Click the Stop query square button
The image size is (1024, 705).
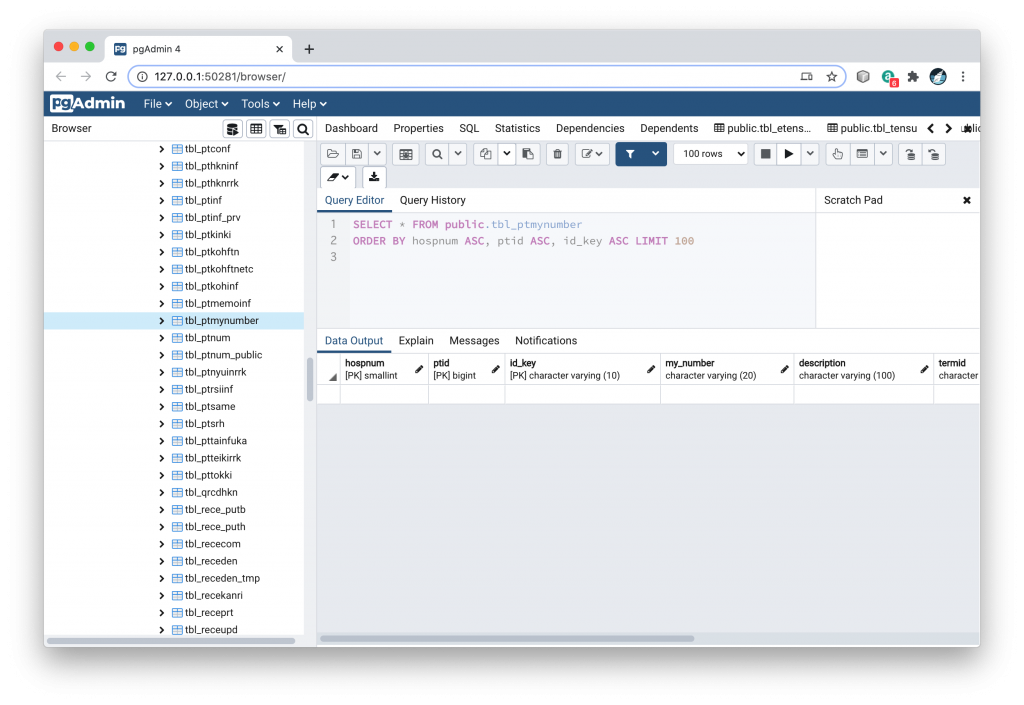(x=765, y=154)
